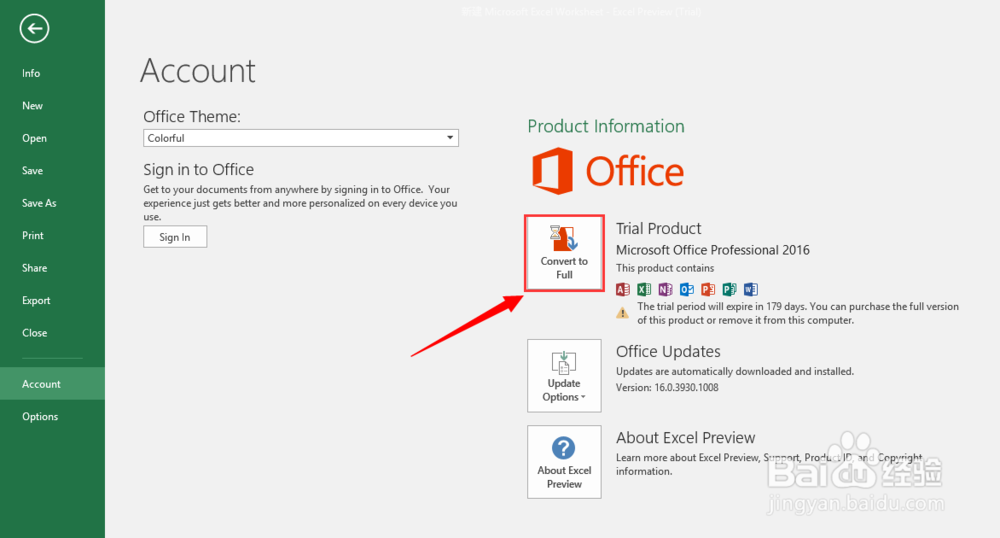Select Export in the sidebar
The image size is (1000, 538).
tap(36, 301)
